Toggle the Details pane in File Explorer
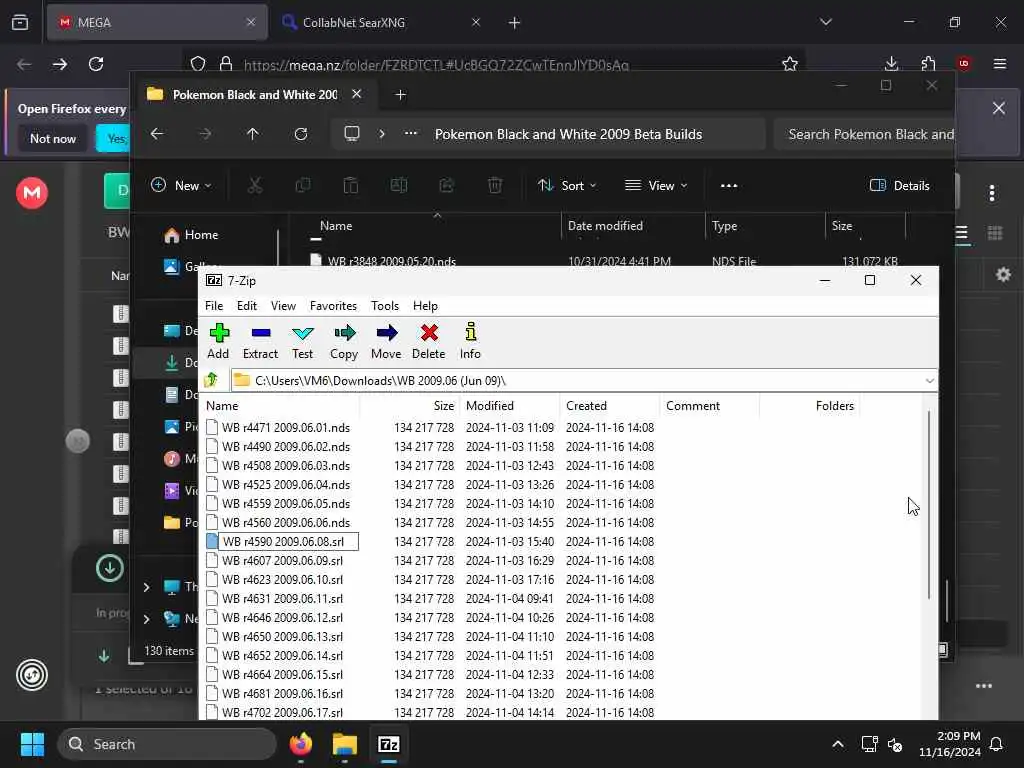1024x768 pixels. click(x=899, y=185)
